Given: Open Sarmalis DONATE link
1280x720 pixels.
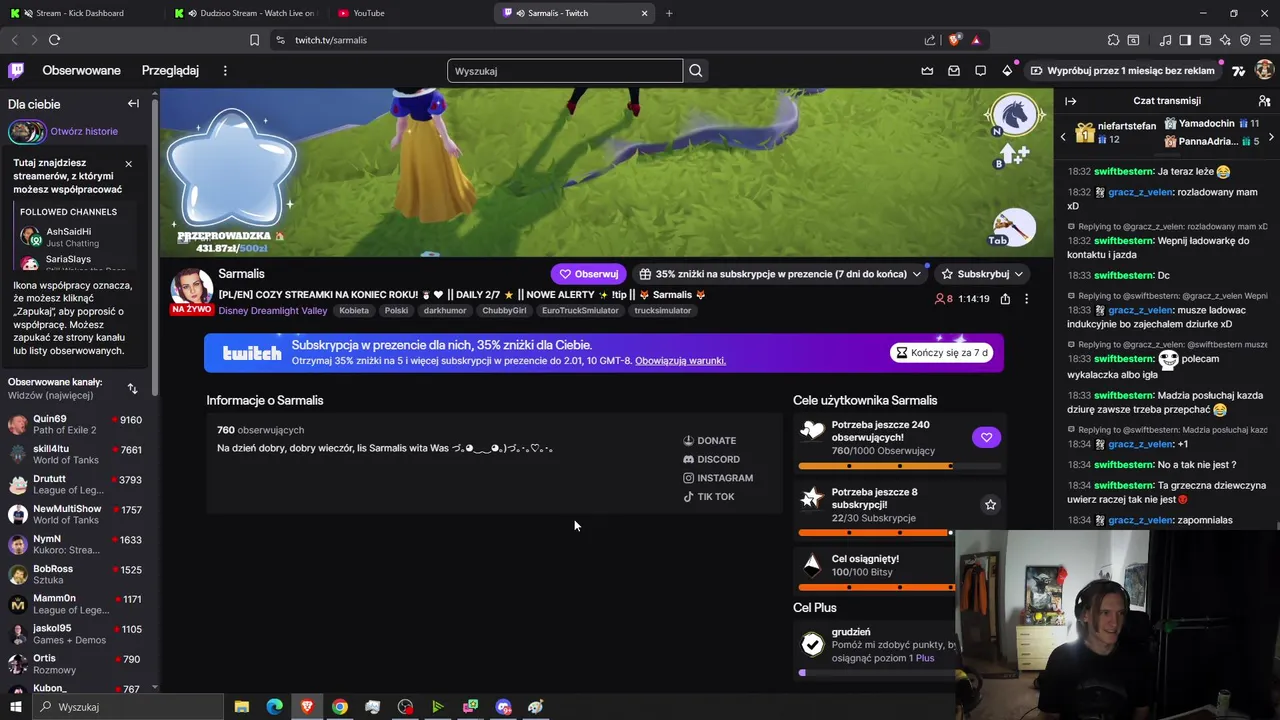Looking at the screenshot, I should (x=709, y=441).
